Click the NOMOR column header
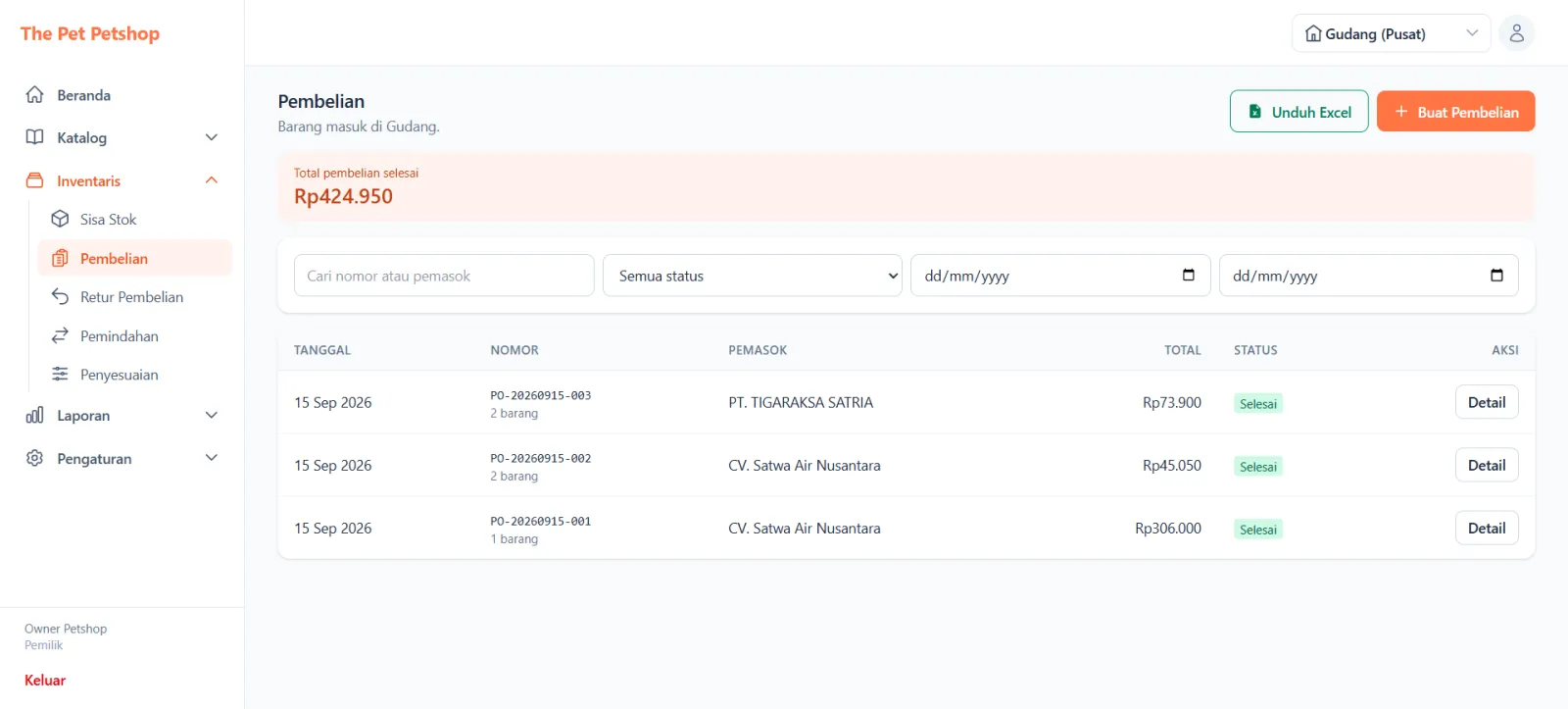The image size is (1568, 709). [514, 350]
